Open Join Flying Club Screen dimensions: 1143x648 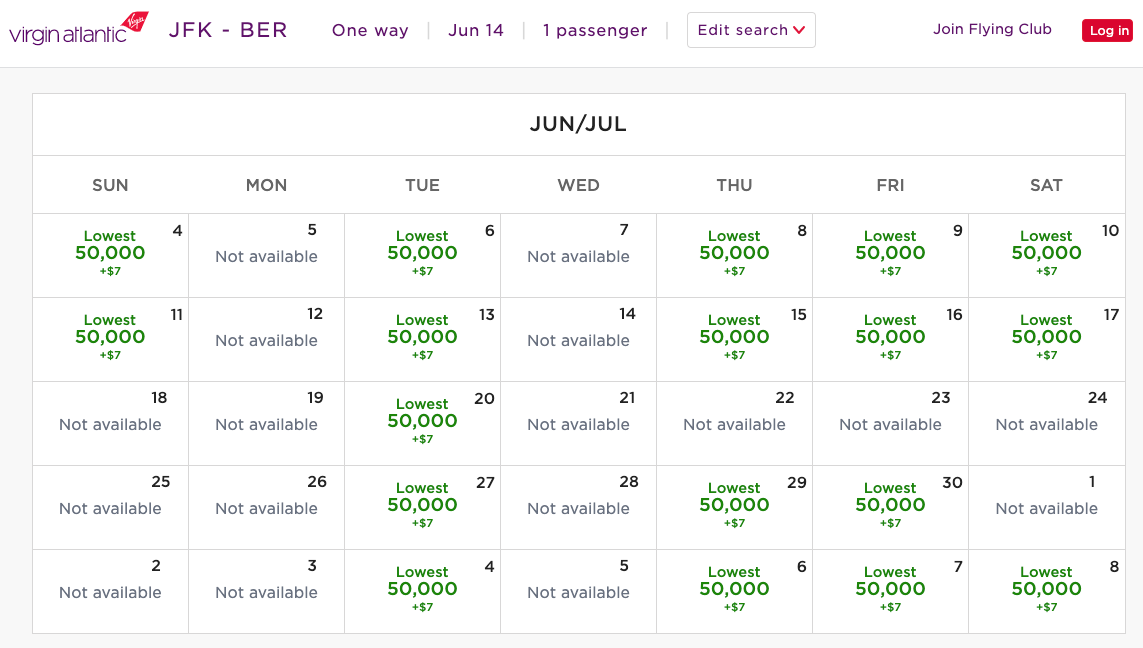click(992, 29)
